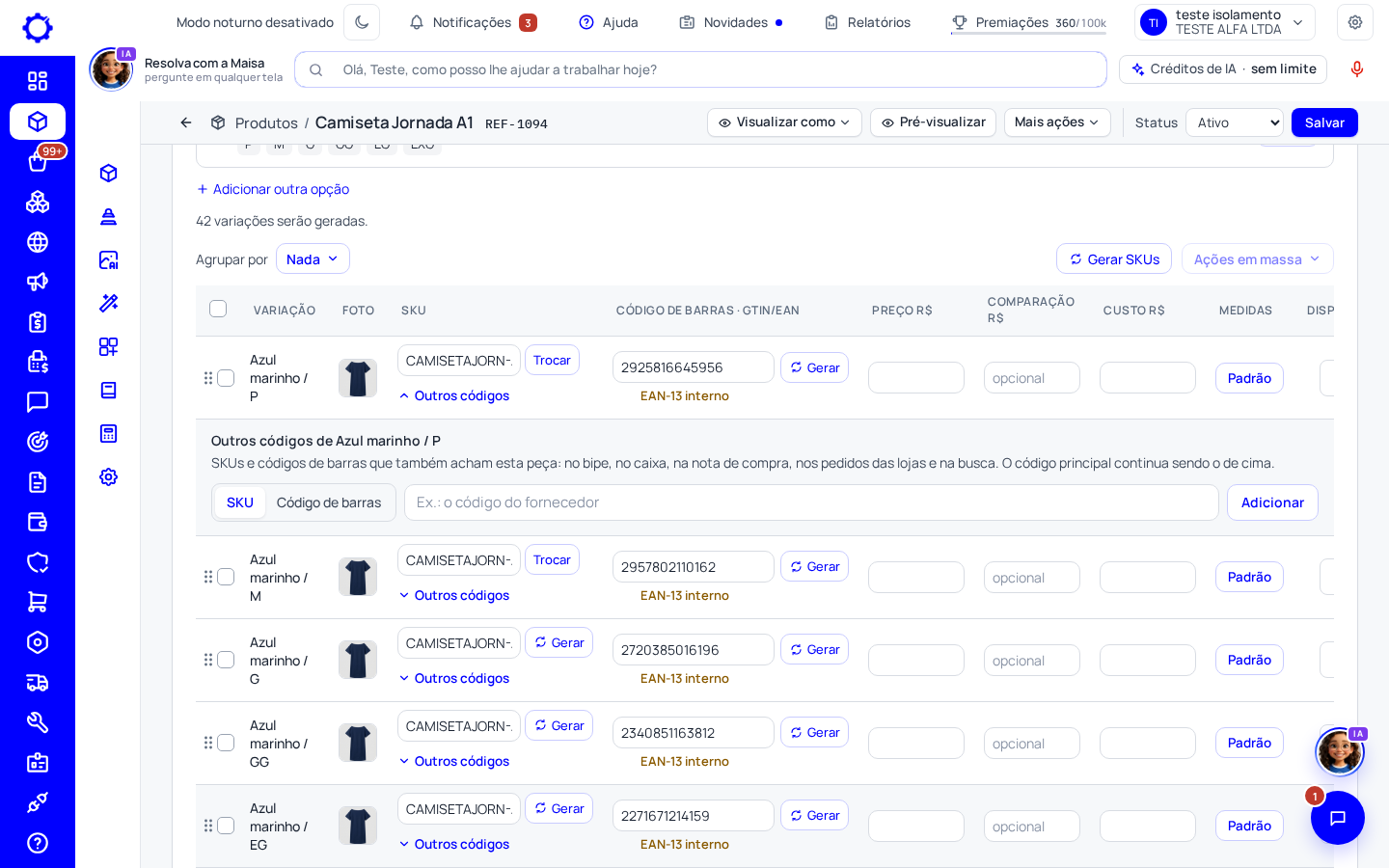Toggle night mode moon icon

point(362,22)
